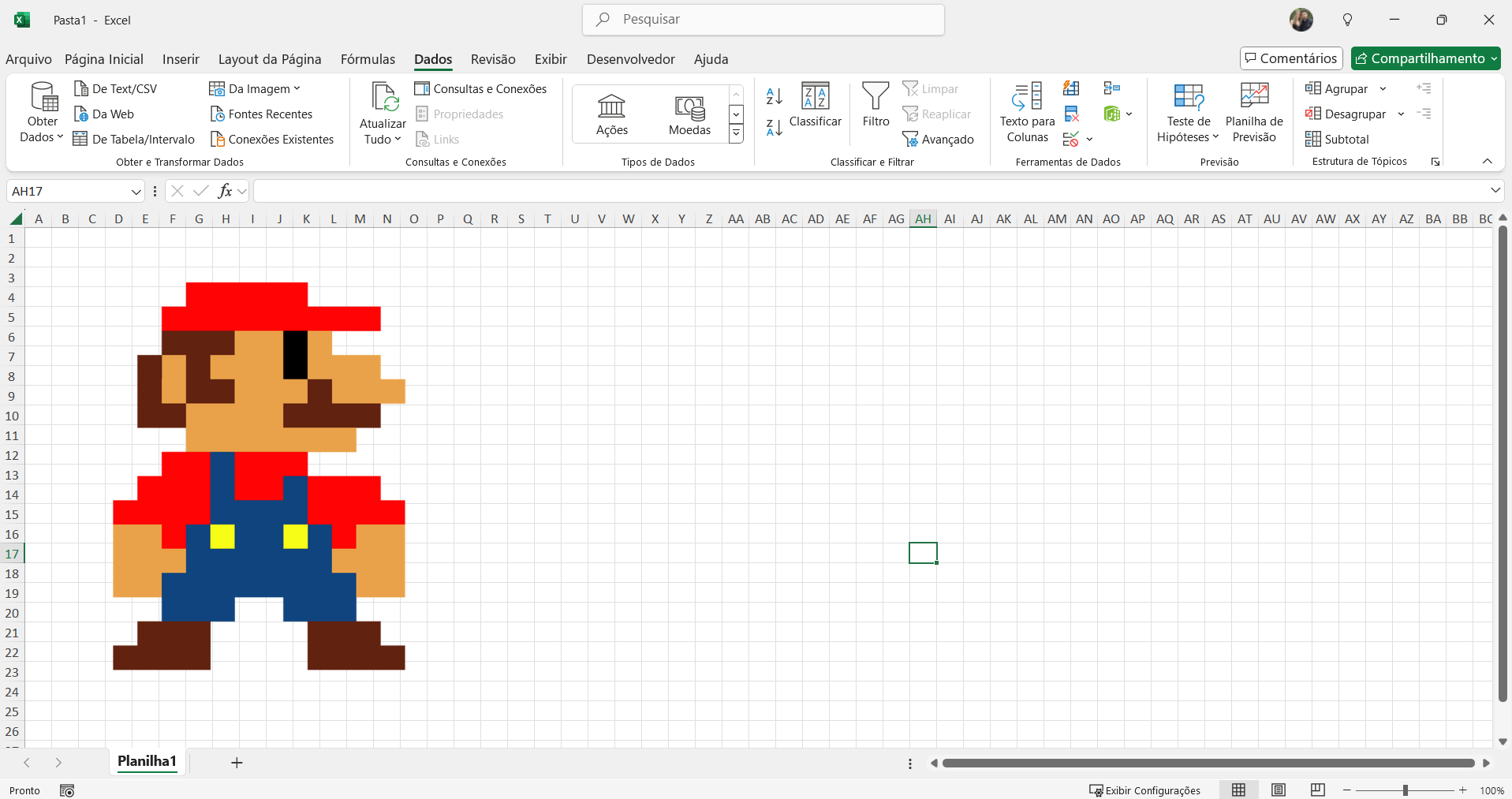Sort ascending A to Z
The image size is (1512, 799).
775,96
